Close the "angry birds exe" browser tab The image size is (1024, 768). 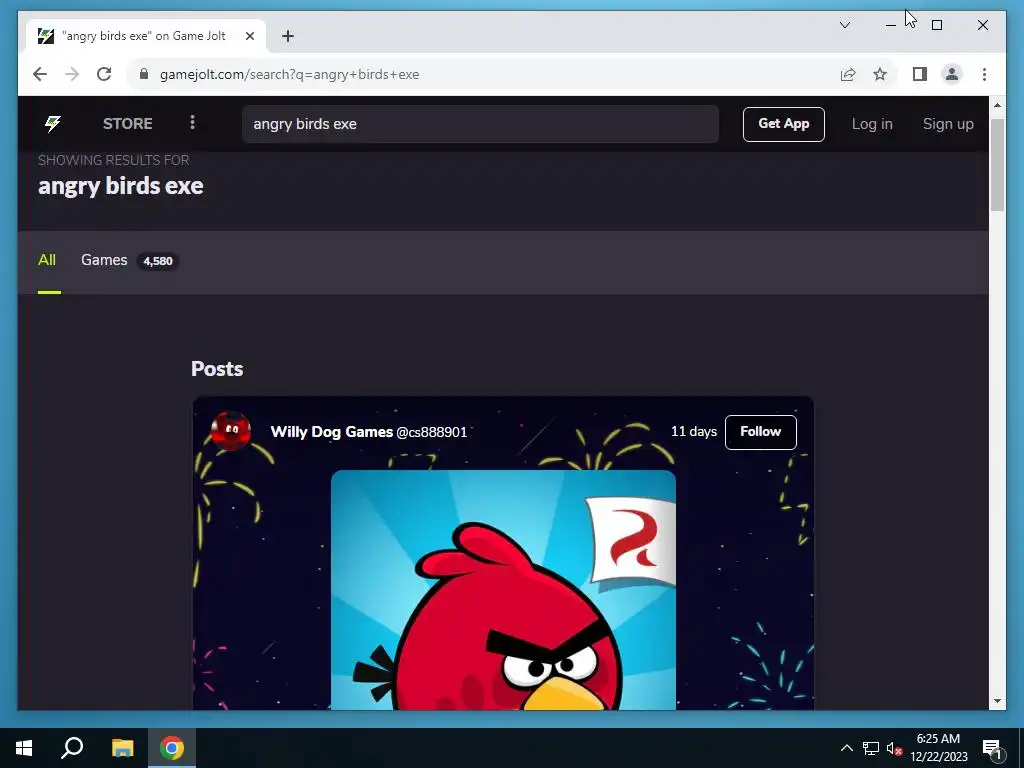click(249, 36)
